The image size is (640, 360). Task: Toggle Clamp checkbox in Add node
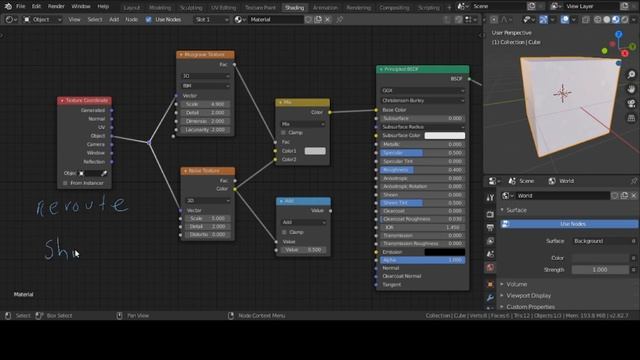tap(284, 232)
